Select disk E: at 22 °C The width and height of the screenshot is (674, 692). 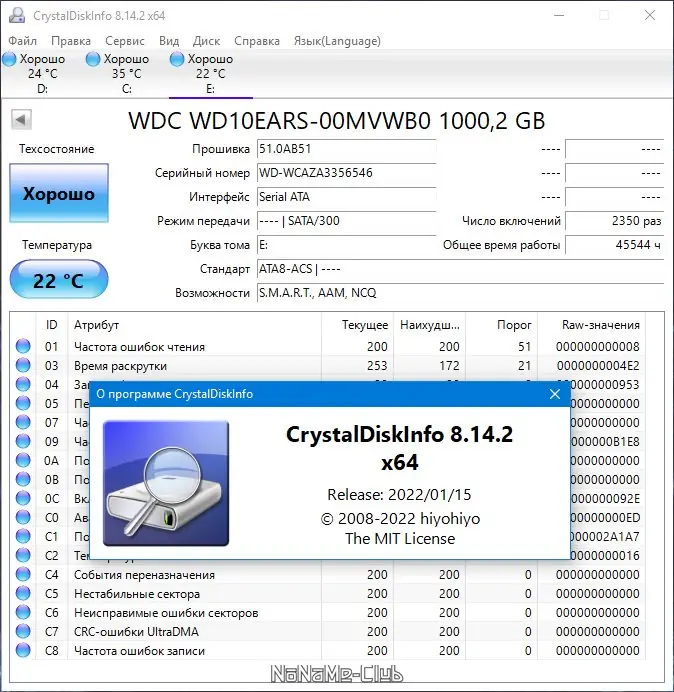[x=211, y=73]
